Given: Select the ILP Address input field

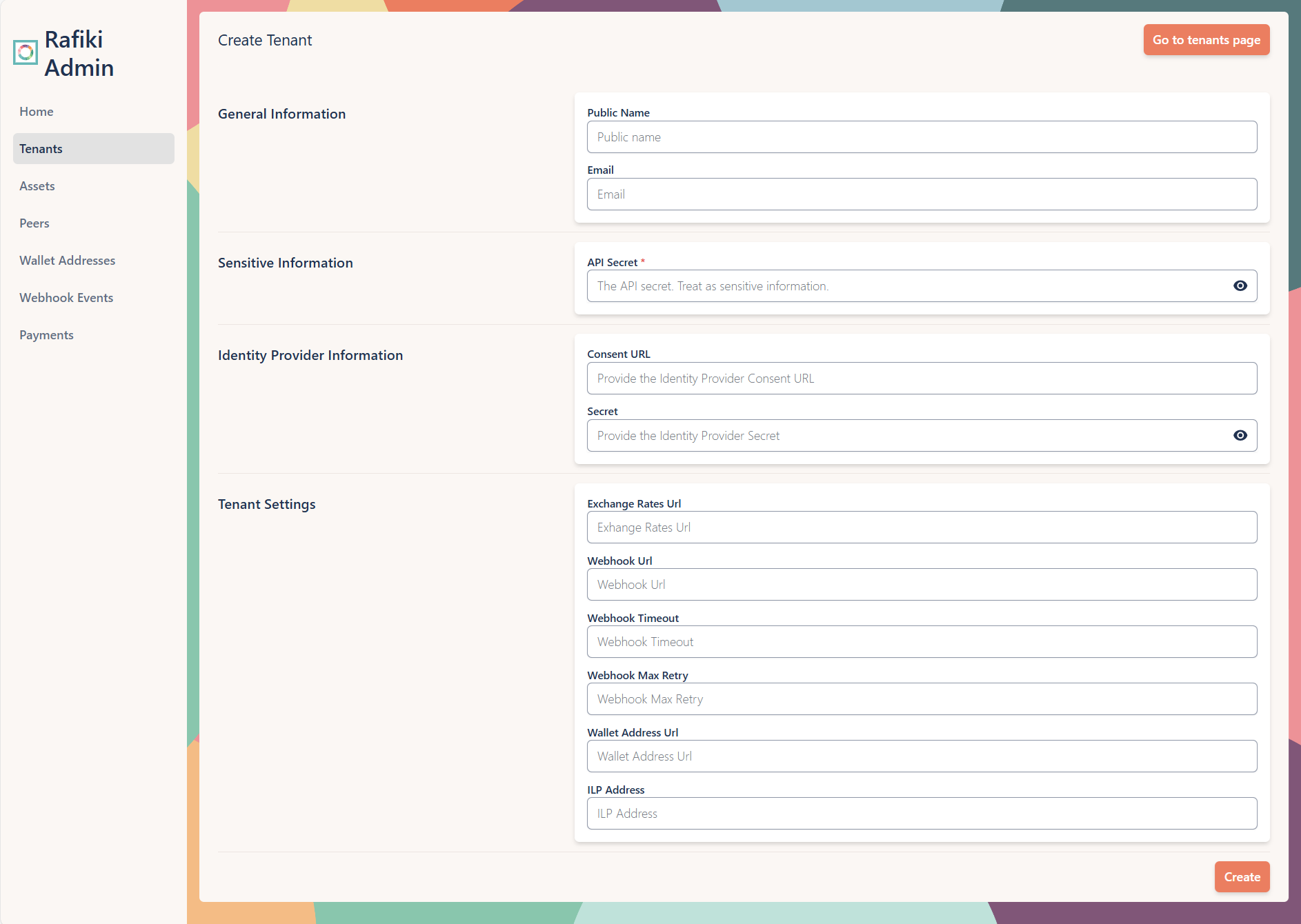Looking at the screenshot, I should (x=922, y=813).
